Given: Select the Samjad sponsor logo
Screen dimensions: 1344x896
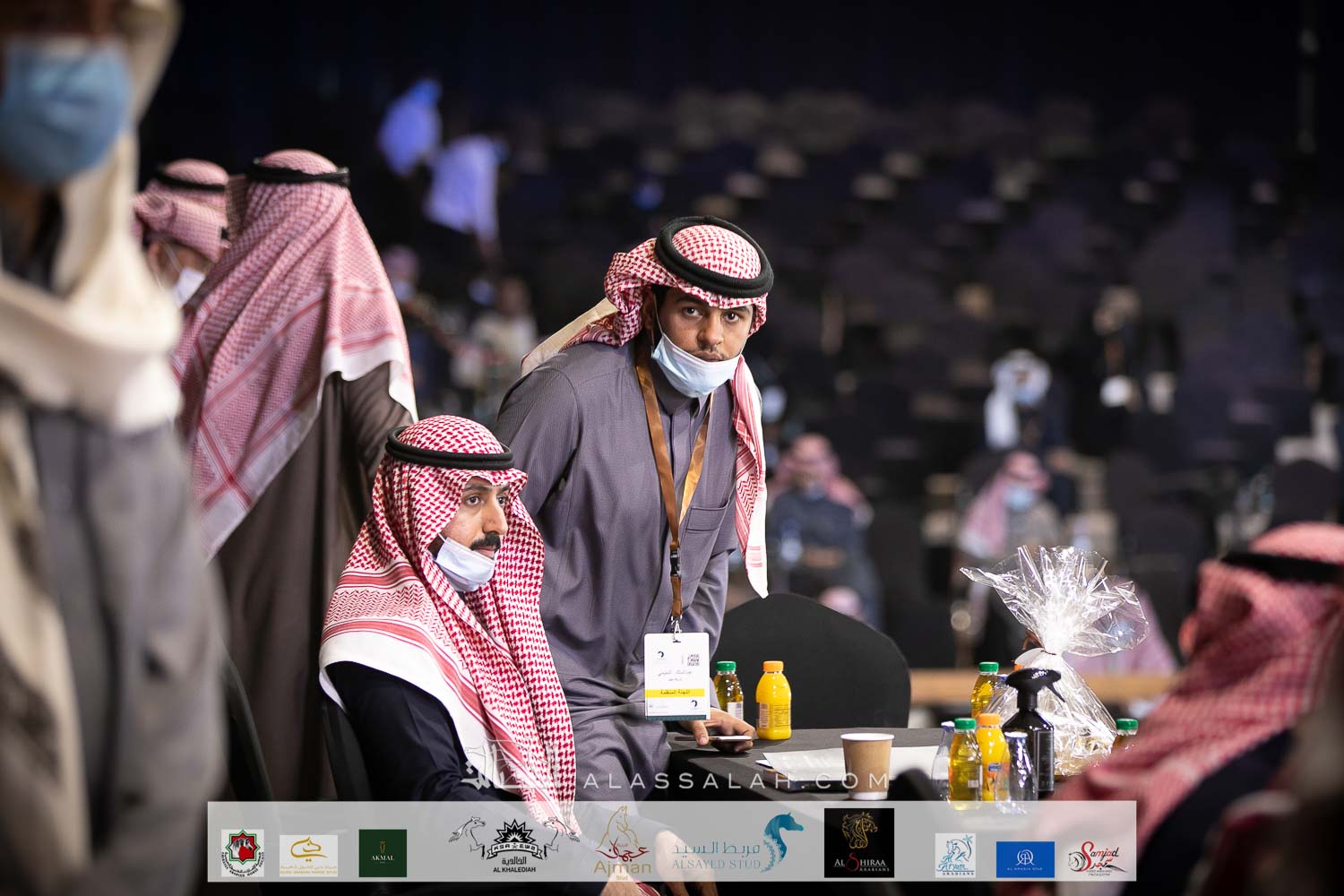Looking at the screenshot, I should 1095,857.
